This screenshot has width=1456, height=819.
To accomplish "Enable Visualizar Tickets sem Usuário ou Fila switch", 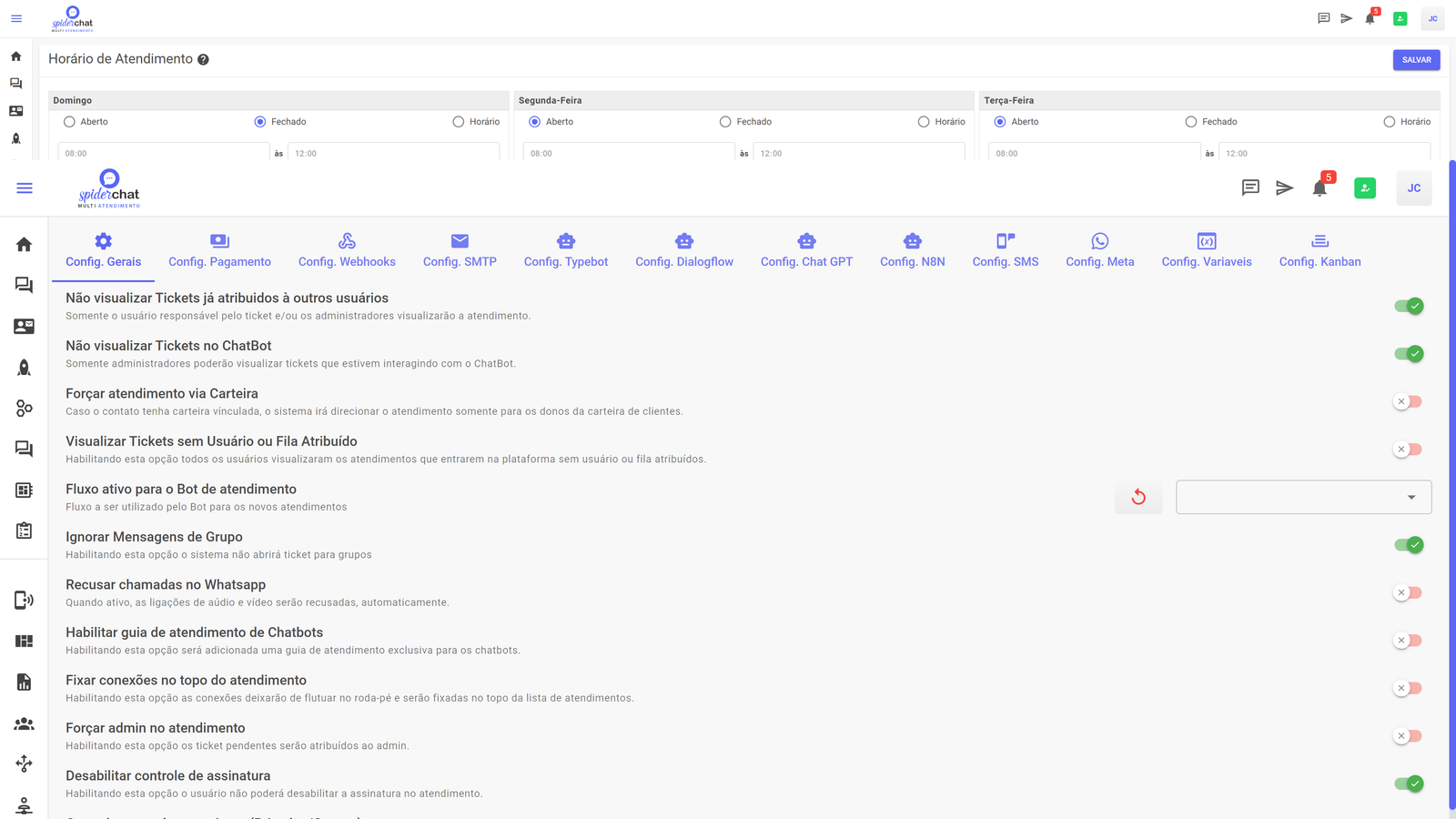I will point(1408,449).
